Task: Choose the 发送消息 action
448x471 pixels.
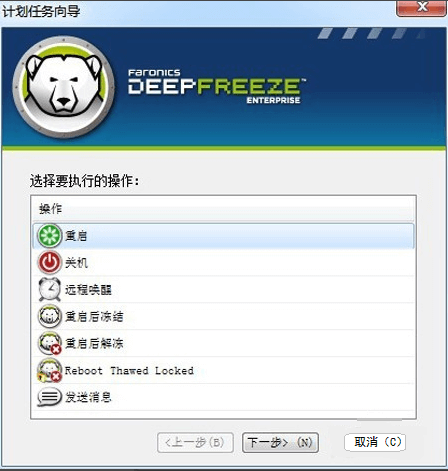Action: point(88,397)
